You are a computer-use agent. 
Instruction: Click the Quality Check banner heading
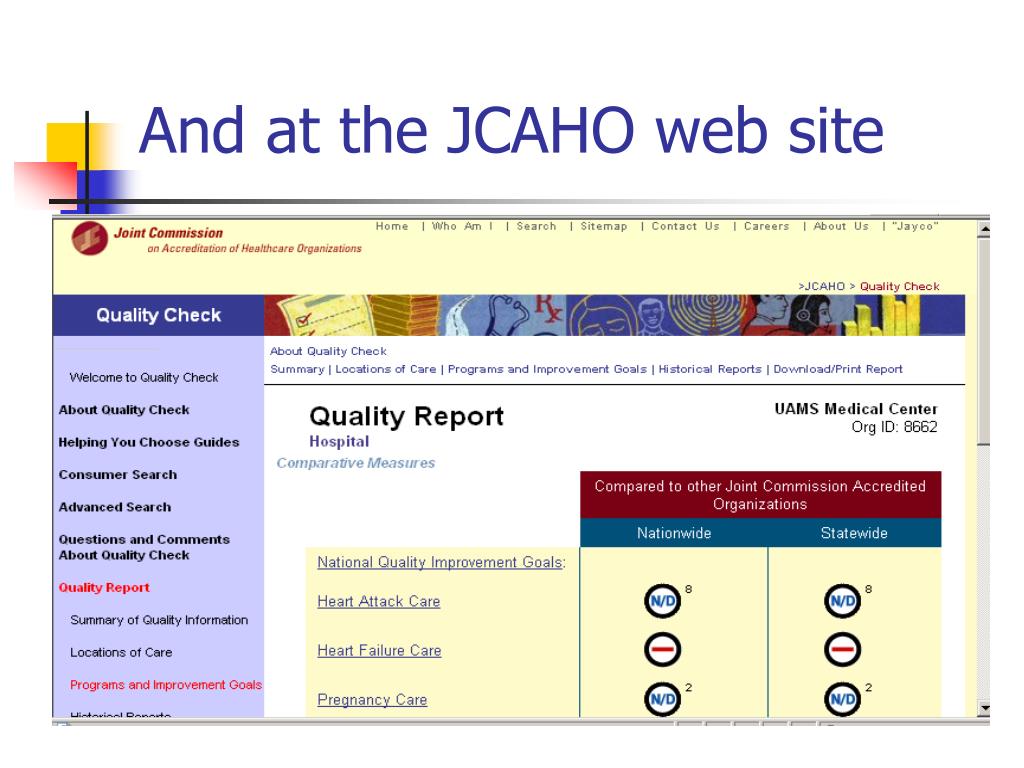click(159, 315)
